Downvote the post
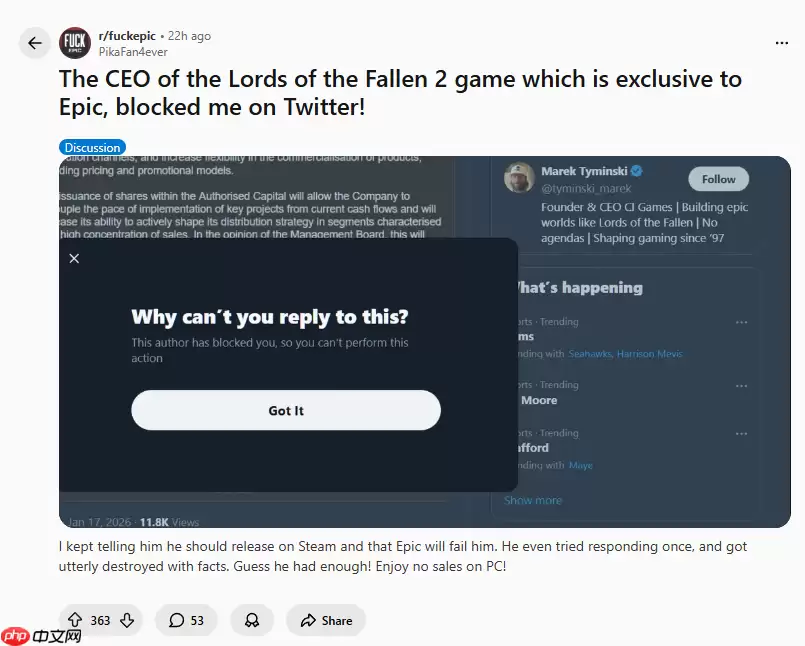805x646 pixels. click(125, 620)
